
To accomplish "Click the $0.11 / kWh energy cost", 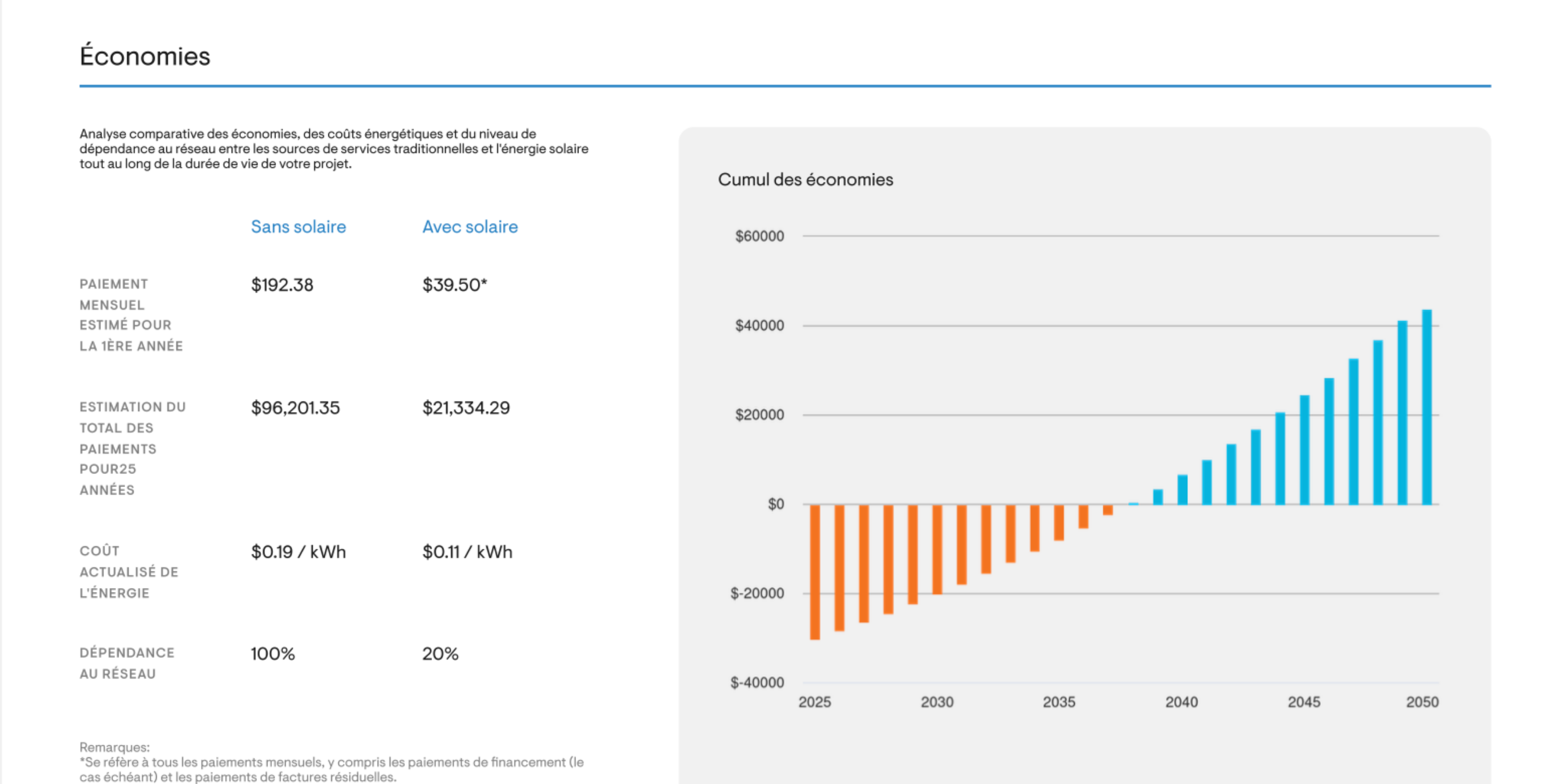I will click(467, 552).
